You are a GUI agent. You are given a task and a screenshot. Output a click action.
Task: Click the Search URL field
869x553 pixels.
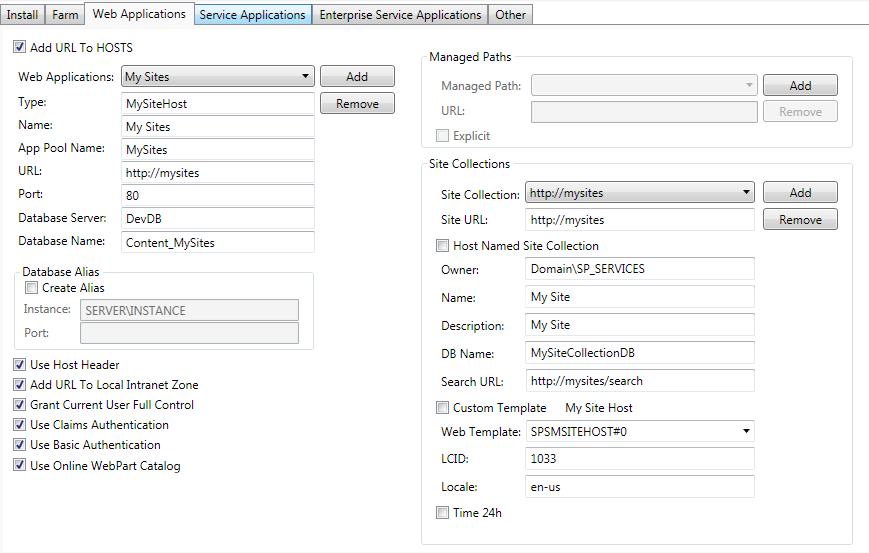640,381
